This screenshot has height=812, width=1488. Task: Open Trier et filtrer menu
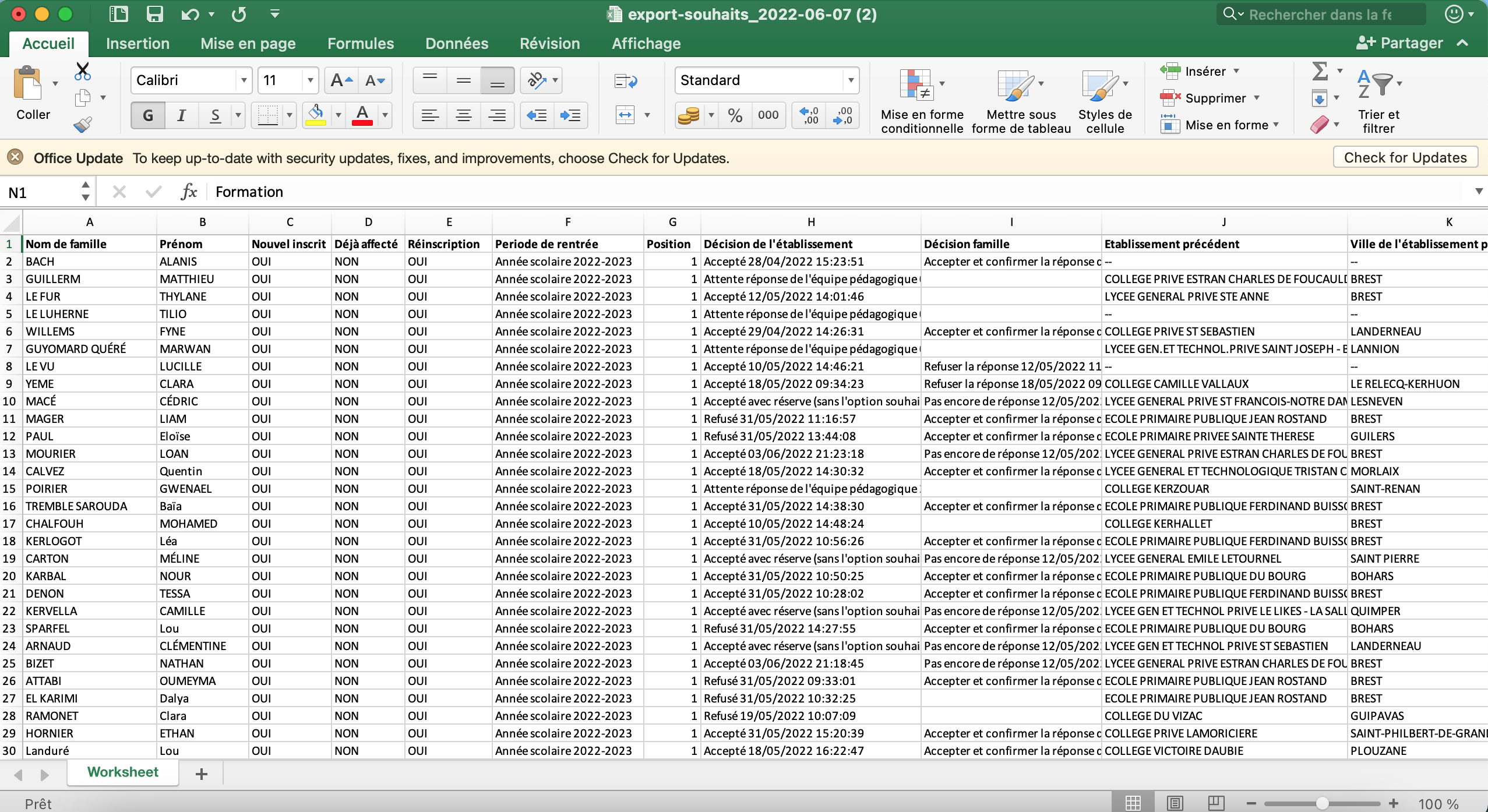pyautogui.click(x=1378, y=102)
